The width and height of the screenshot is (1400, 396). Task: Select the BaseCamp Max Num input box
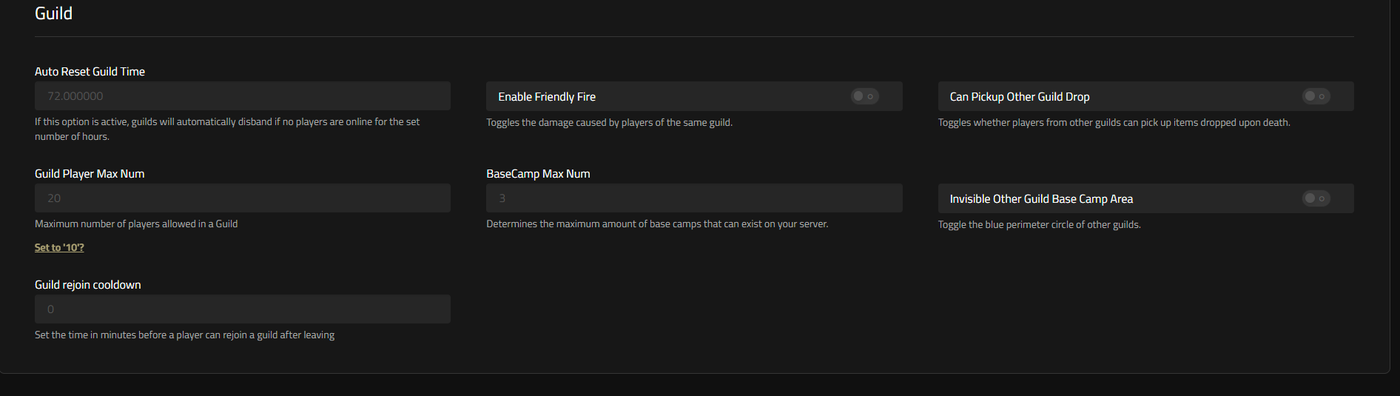click(x=694, y=198)
